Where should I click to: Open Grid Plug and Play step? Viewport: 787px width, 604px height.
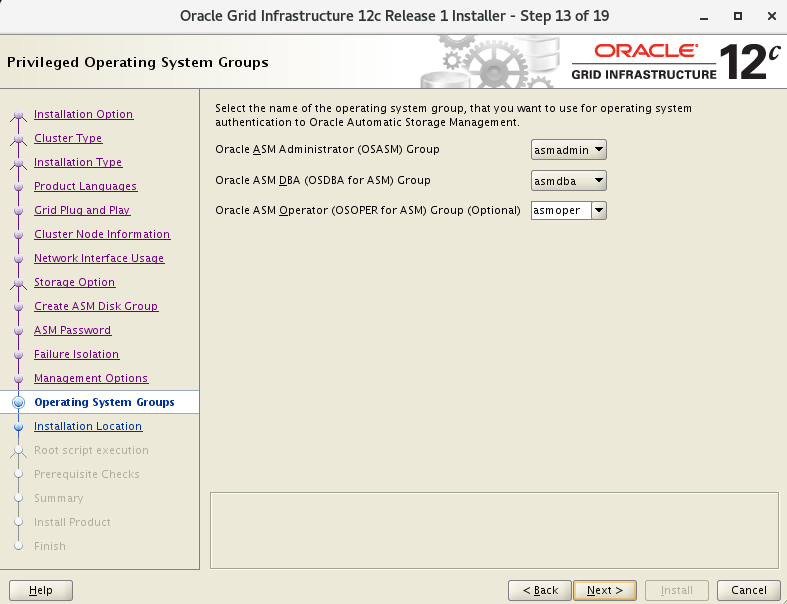click(x=82, y=210)
